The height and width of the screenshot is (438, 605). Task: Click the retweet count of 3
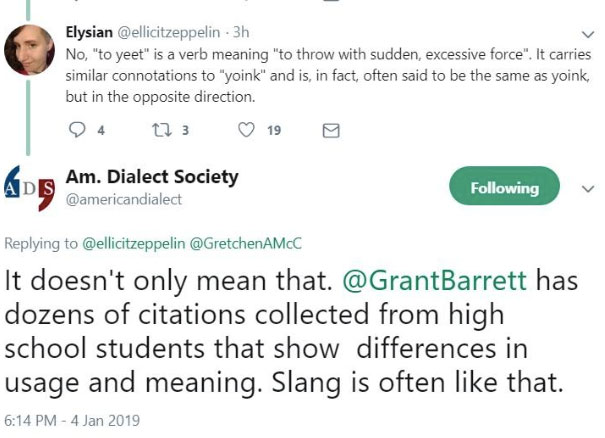[x=185, y=130]
